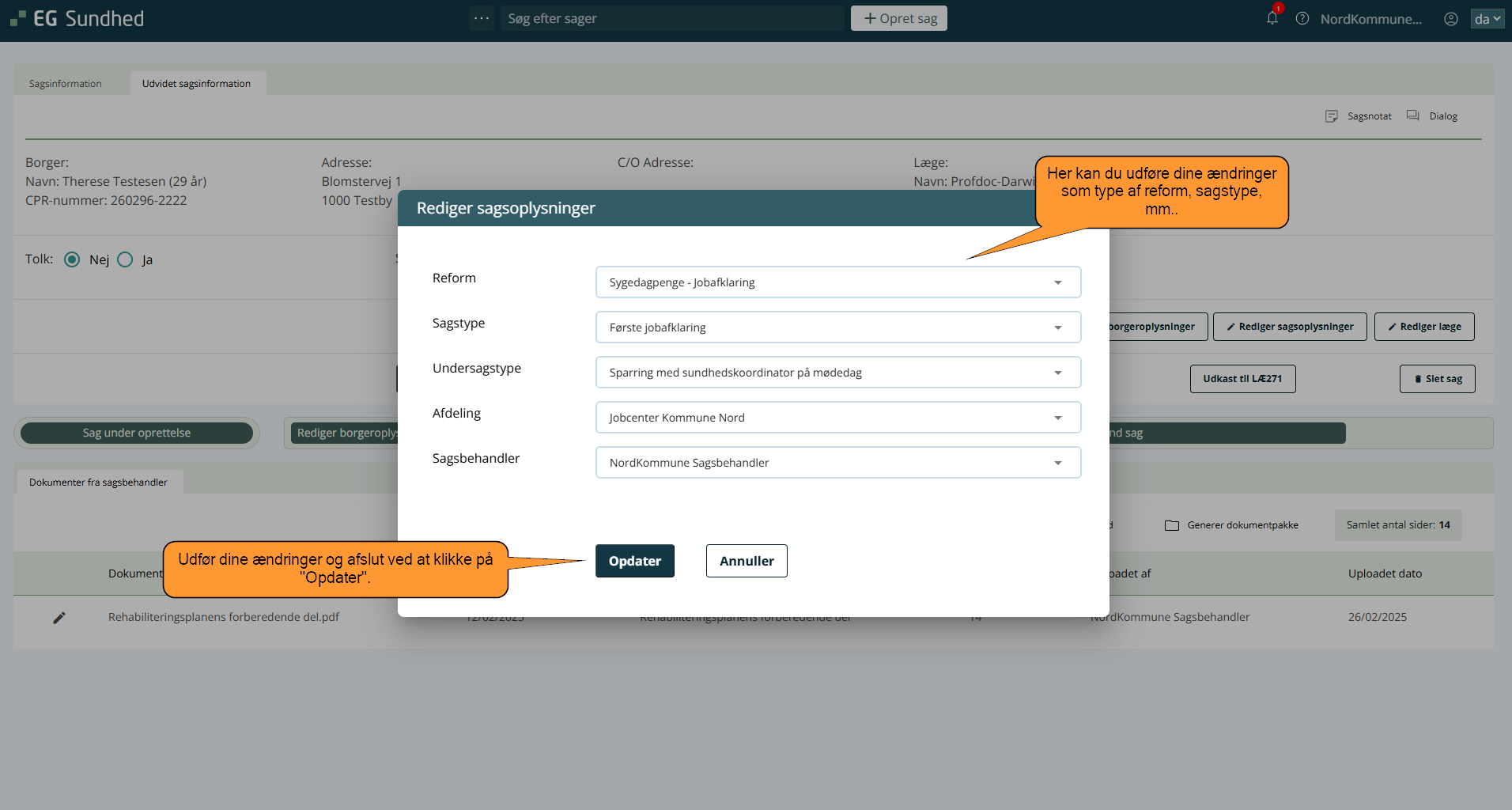Open the help question mark icon
The width and height of the screenshot is (1512, 810).
(1302, 18)
